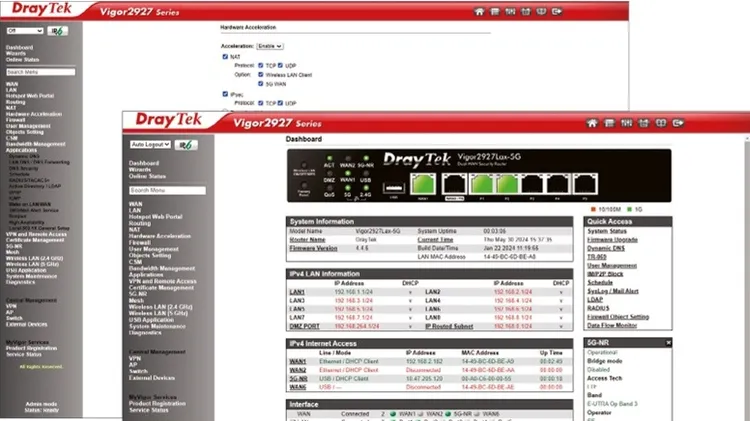Screen dimensions: 750x421
Task: Toggle the IPsec protocol UDP checkbox
Action: (x=280, y=103)
